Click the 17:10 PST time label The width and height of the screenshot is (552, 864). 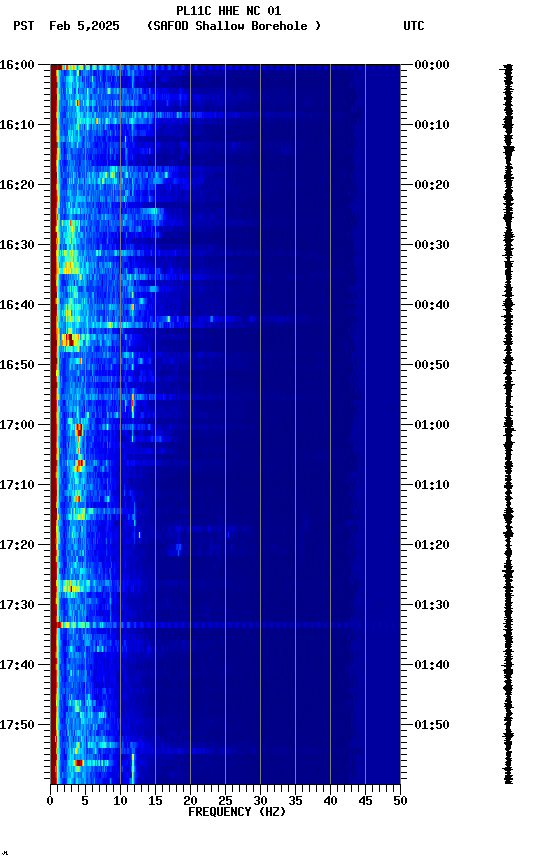click(x=17, y=485)
